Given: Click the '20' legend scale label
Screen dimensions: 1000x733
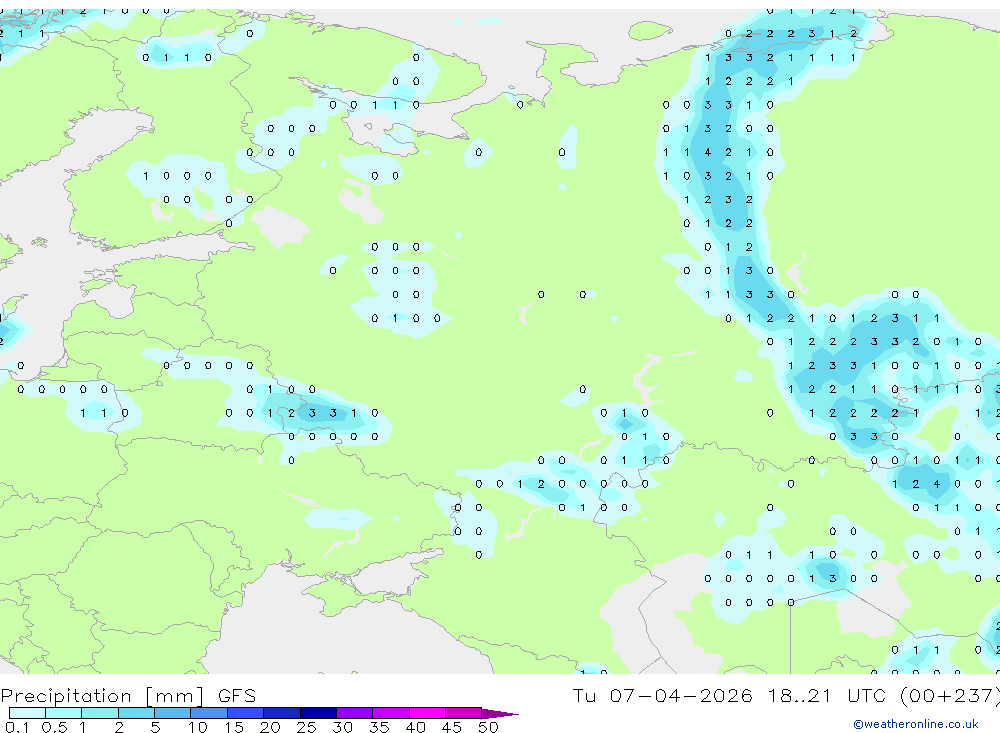Looking at the screenshot, I should pyautogui.click(x=270, y=727).
